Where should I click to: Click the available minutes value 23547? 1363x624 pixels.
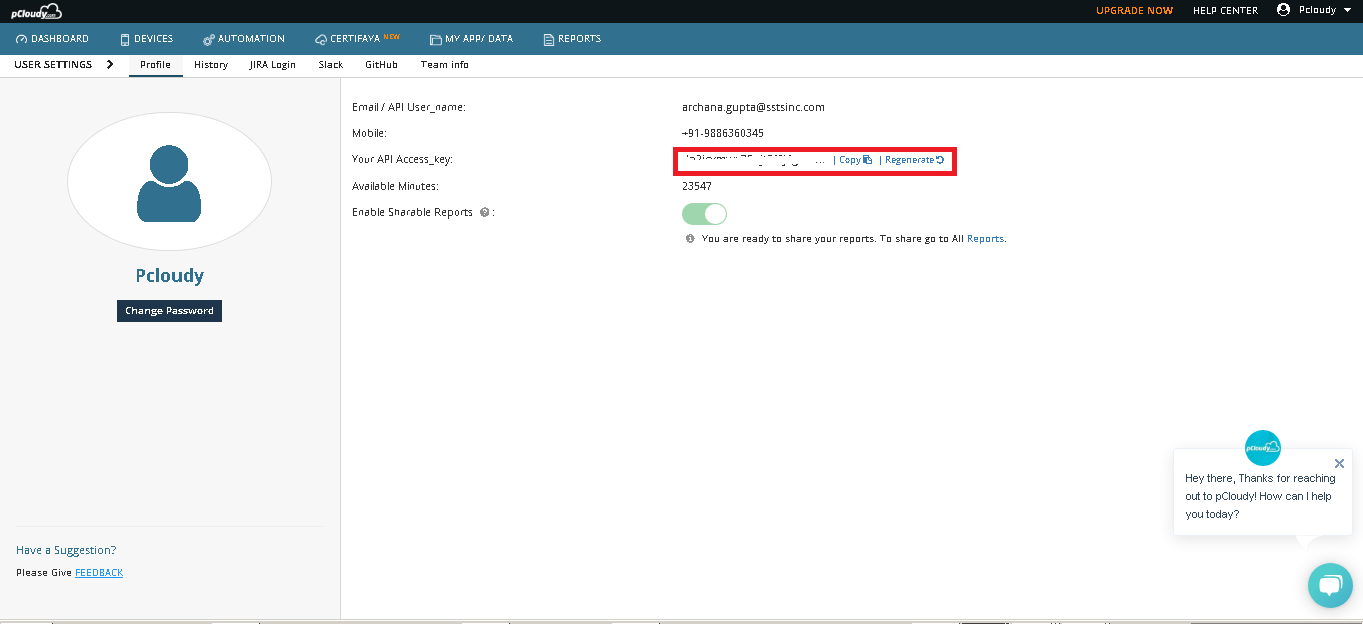(697, 186)
